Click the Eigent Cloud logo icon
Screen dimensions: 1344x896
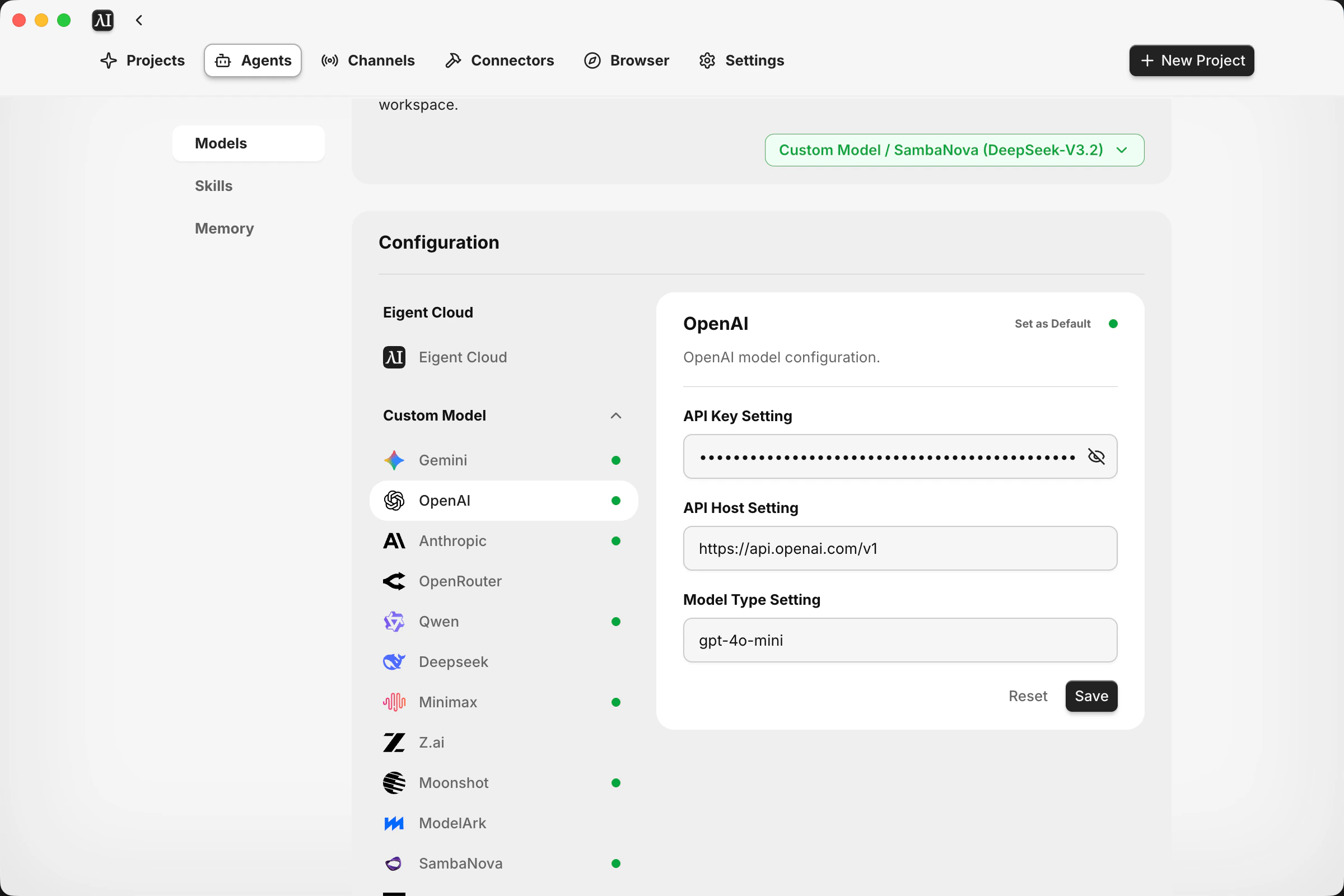tap(394, 357)
